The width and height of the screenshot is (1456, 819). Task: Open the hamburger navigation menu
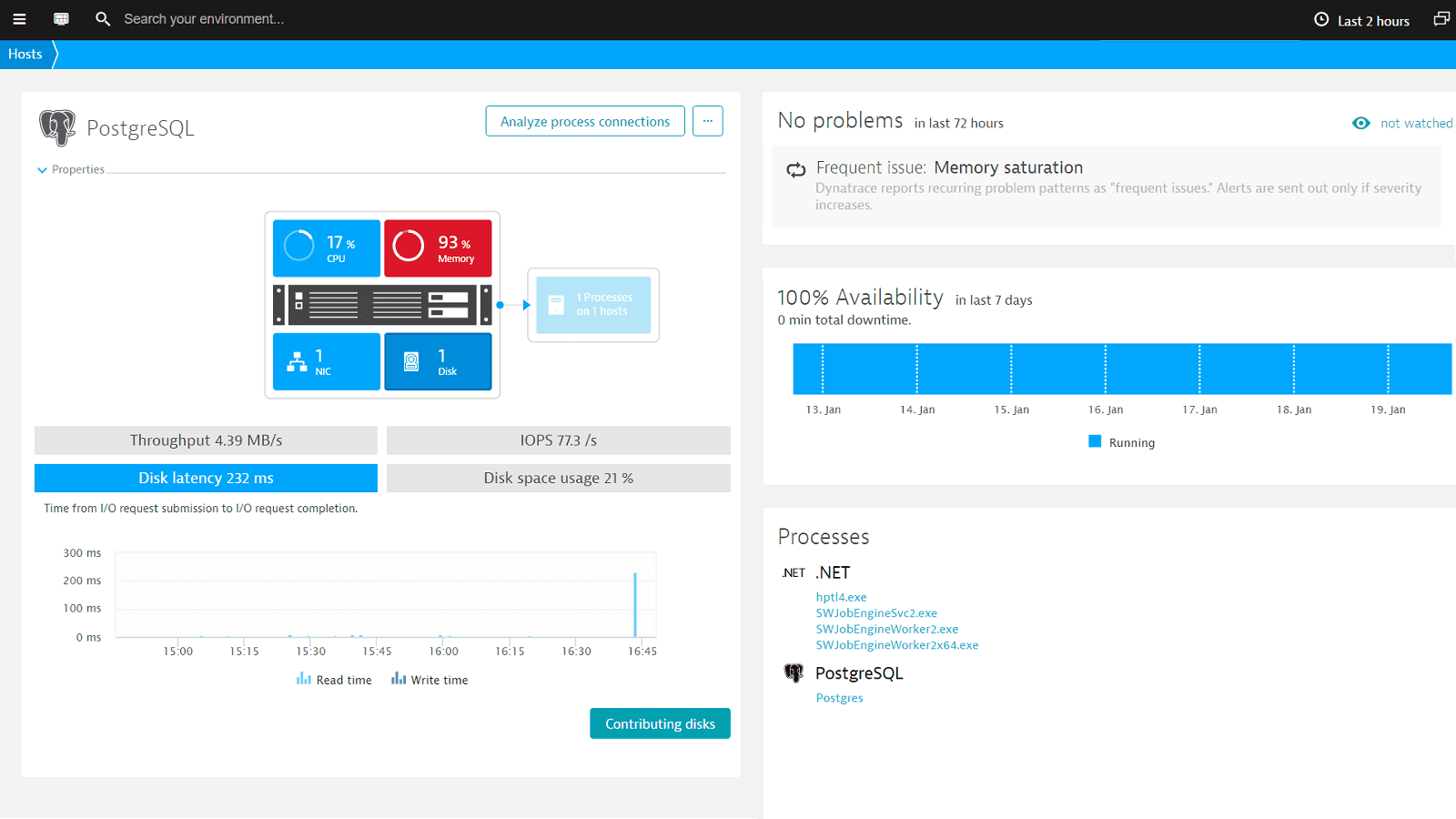(19, 19)
